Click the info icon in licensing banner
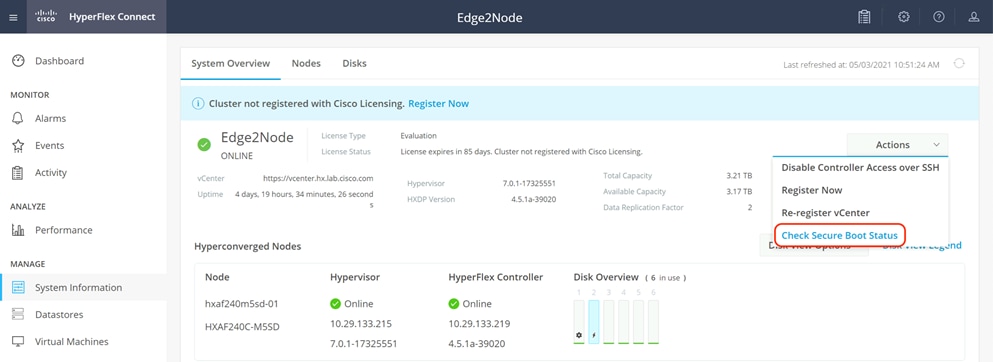Screen dimensions: 993x362 (199, 103)
